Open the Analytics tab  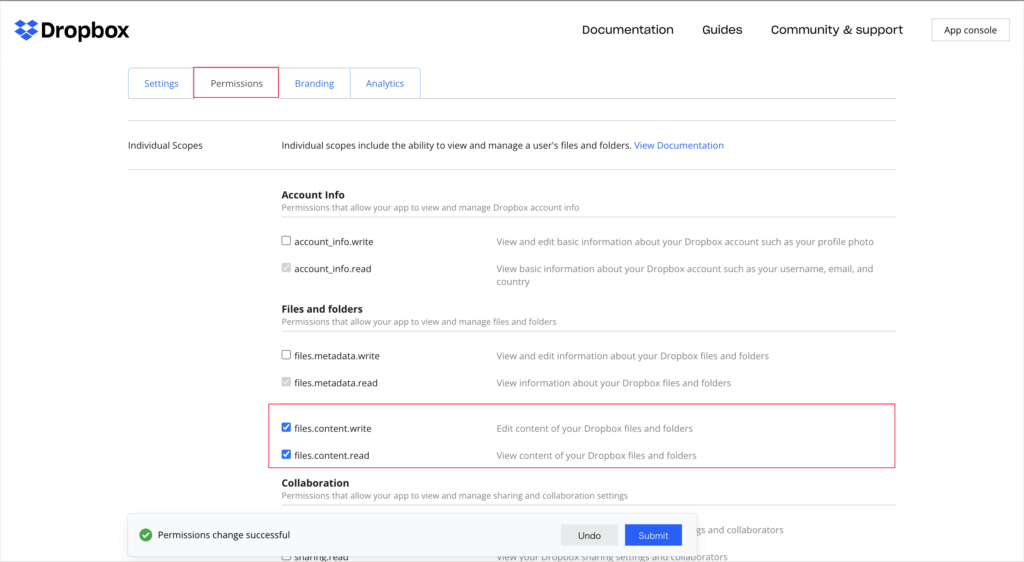385,84
